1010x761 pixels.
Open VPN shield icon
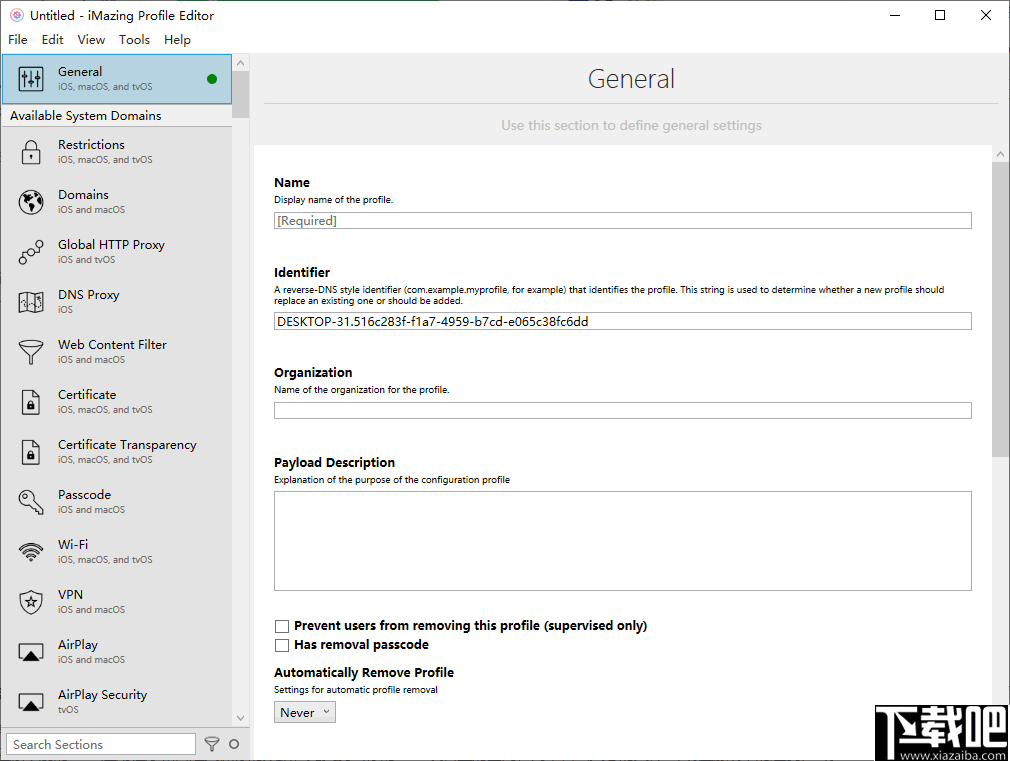tap(31, 602)
